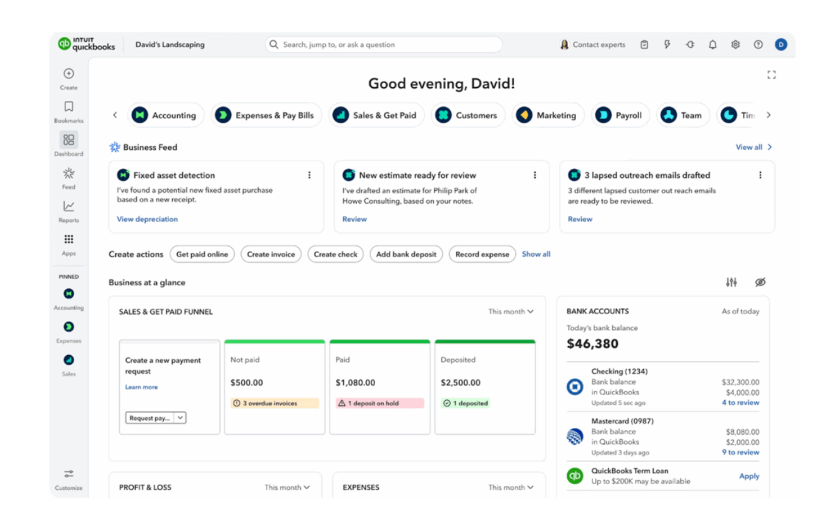Image resolution: width=822 pixels, height=532 pixels.
Task: Click View depreciation link
Action: [x=147, y=219]
